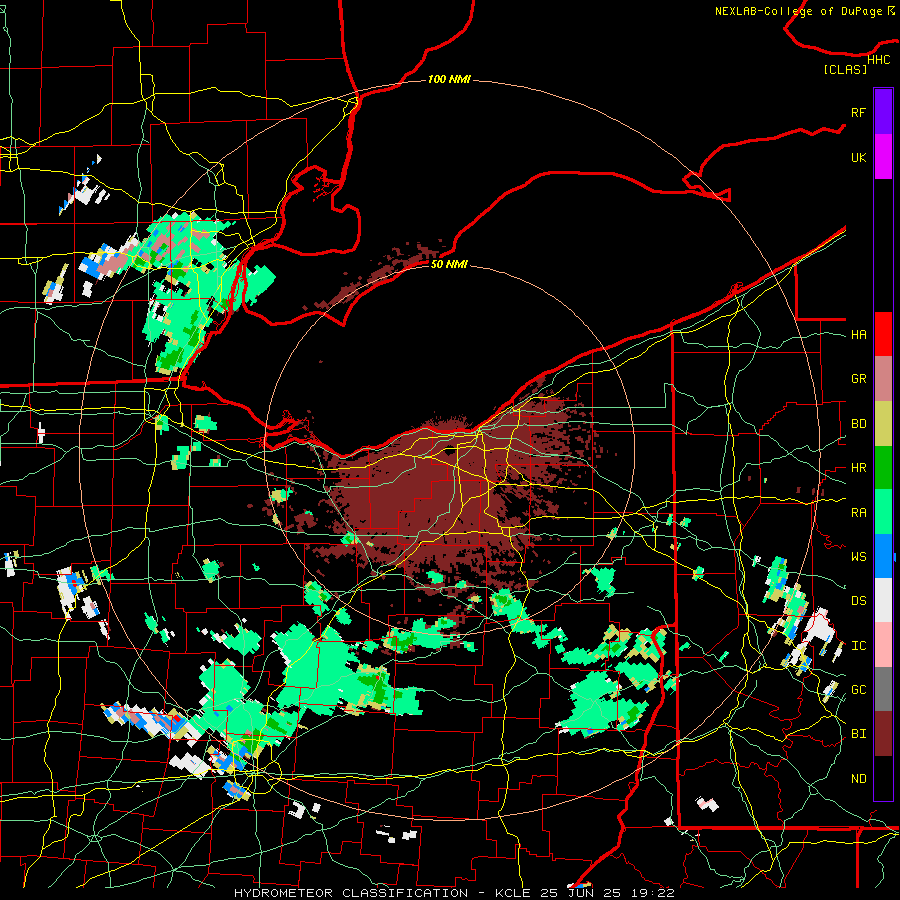The width and height of the screenshot is (900, 900).
Task: Click the DS white legend swatch
Action: 883,600
